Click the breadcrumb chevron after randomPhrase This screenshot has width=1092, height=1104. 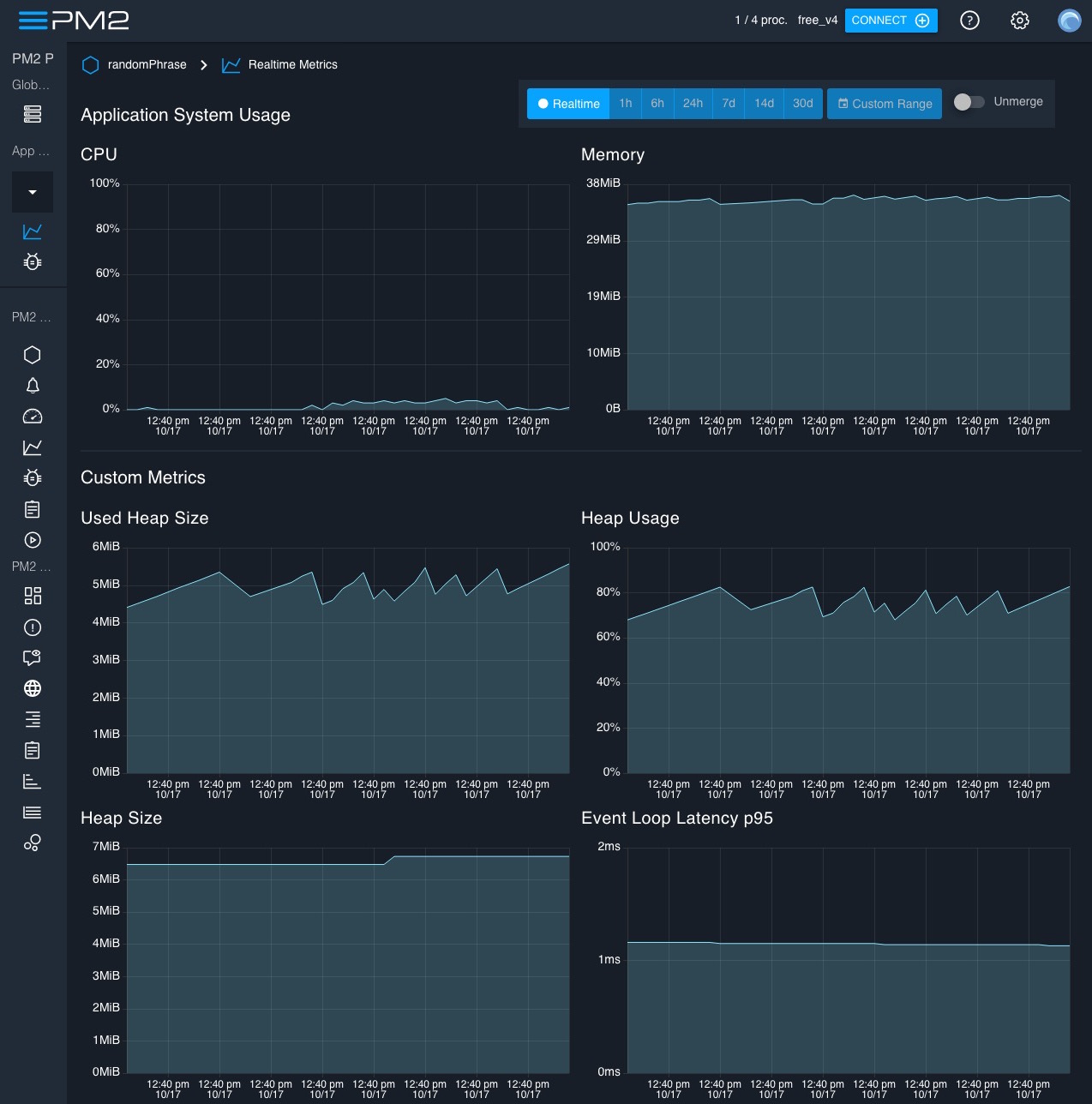click(204, 65)
